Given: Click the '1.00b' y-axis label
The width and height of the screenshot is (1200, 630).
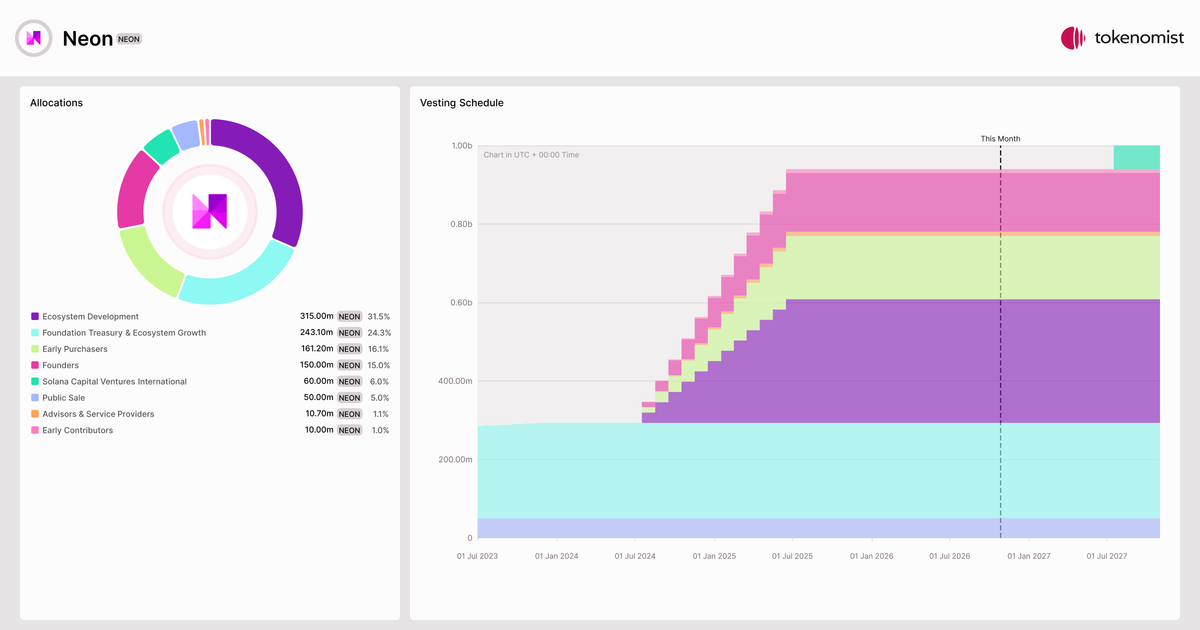Looking at the screenshot, I should click(460, 146).
